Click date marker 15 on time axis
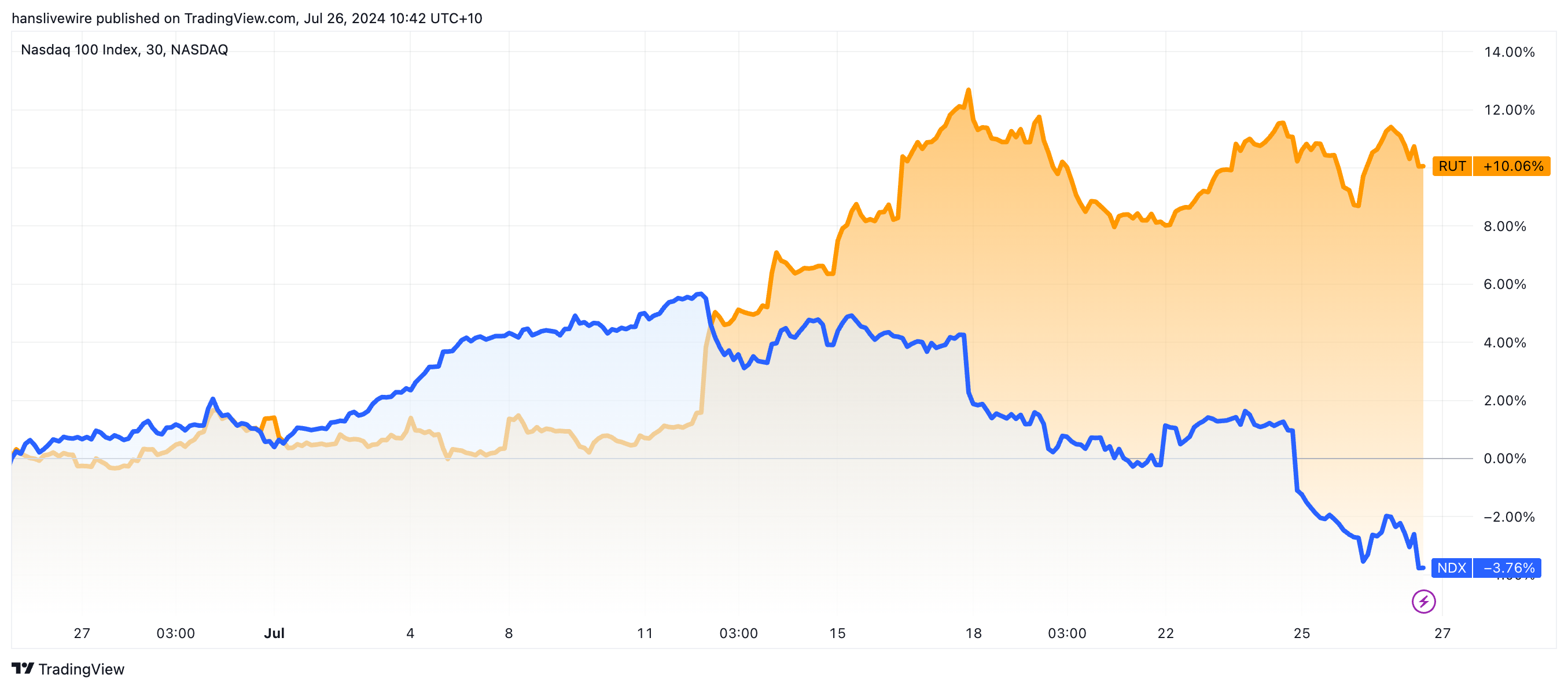Image resolution: width=1568 pixels, height=689 pixels. pos(837,633)
